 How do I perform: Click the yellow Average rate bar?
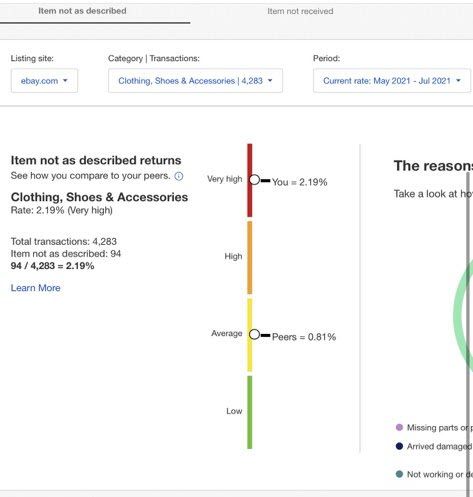[x=250, y=335]
